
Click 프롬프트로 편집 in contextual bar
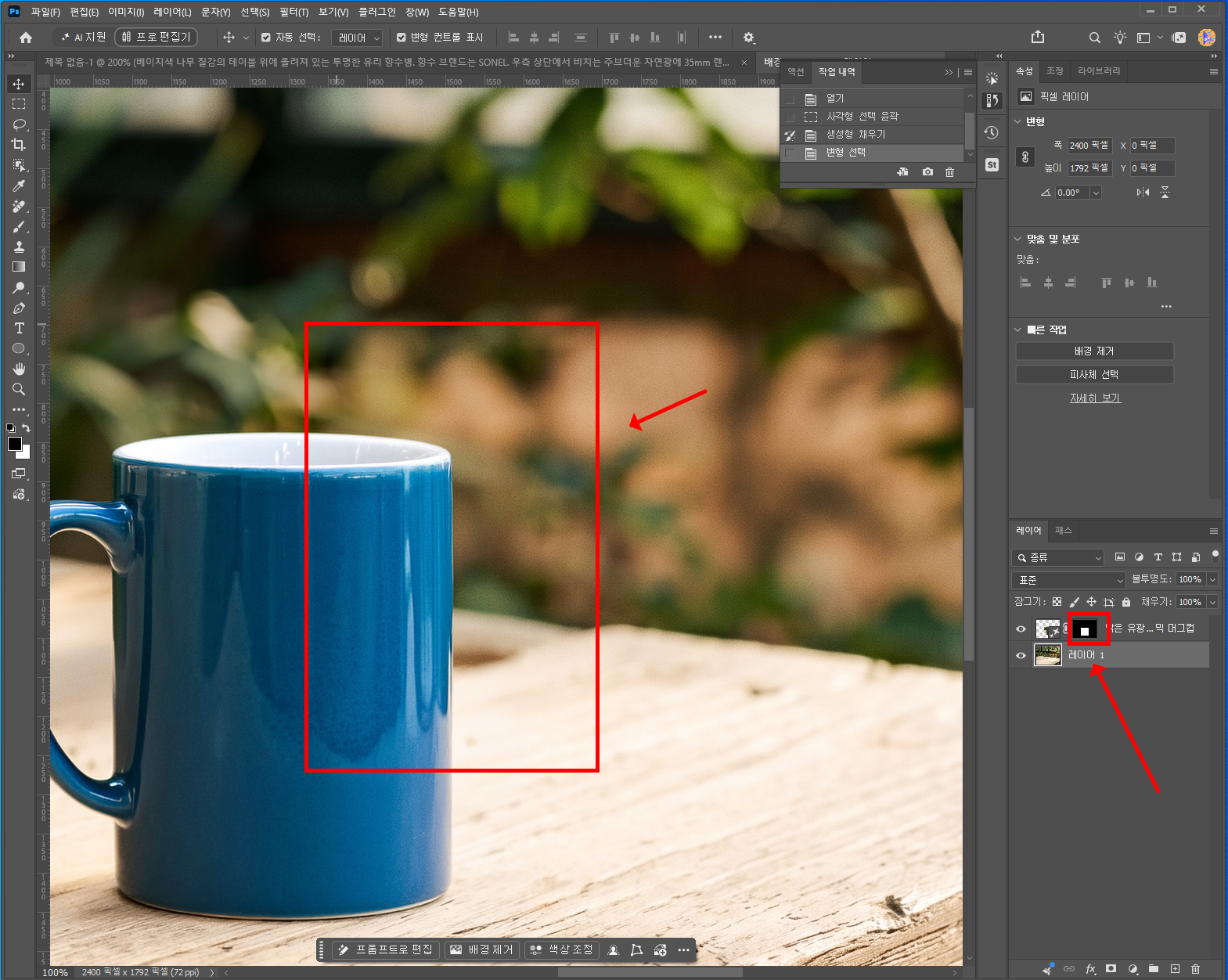pyautogui.click(x=386, y=949)
